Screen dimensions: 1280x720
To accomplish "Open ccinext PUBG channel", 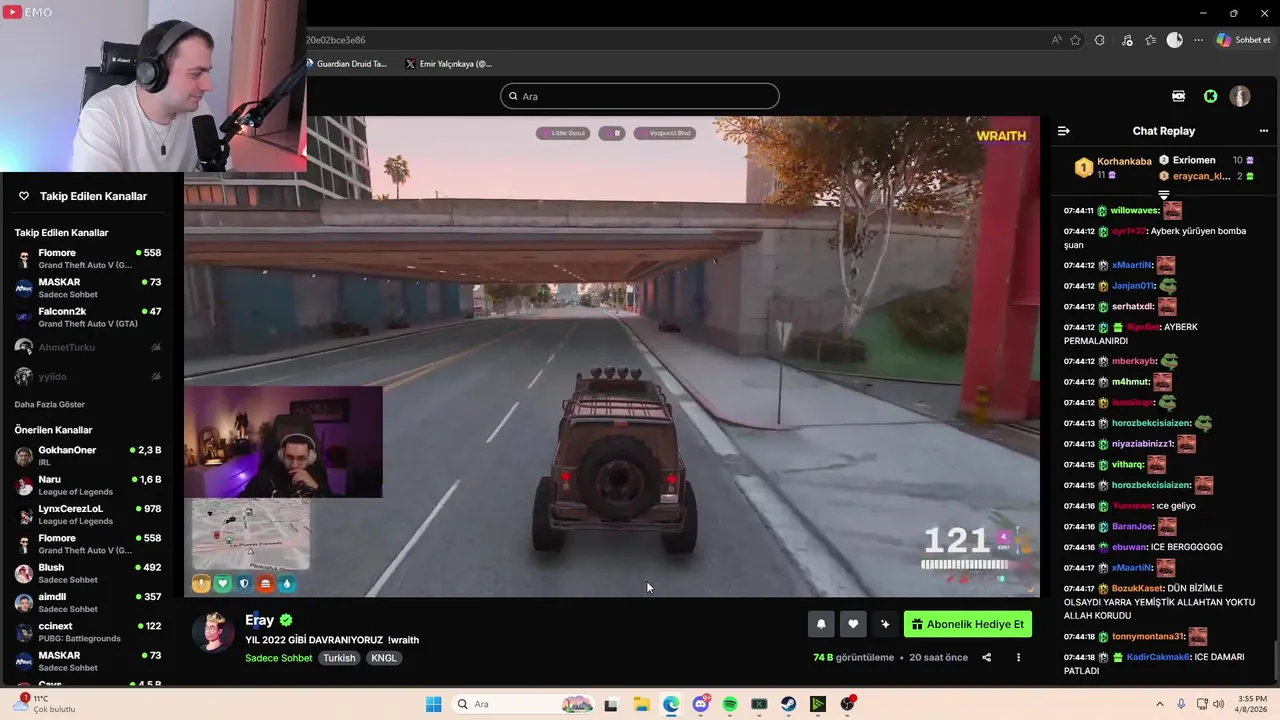I will click(x=88, y=631).
